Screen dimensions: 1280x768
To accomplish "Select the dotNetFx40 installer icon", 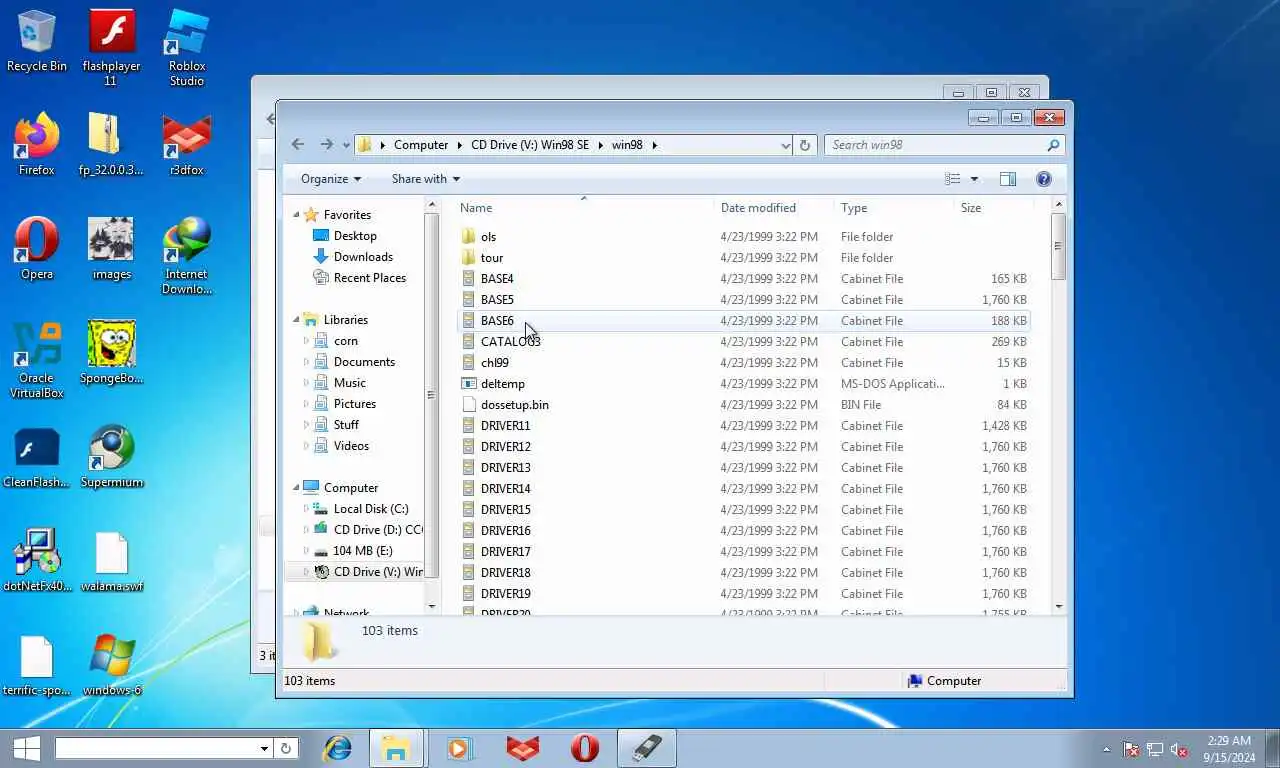I will [37, 560].
